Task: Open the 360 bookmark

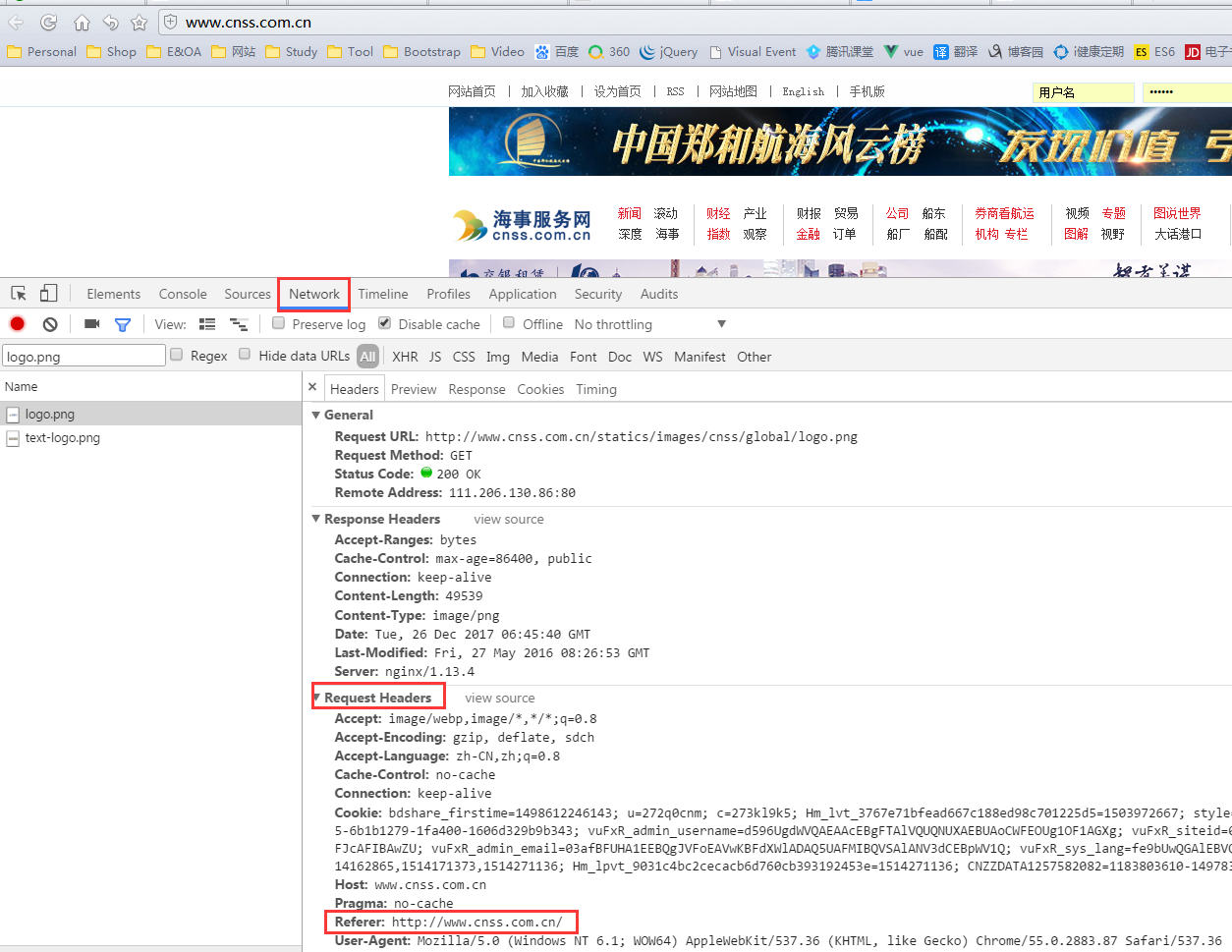Action: (x=609, y=52)
